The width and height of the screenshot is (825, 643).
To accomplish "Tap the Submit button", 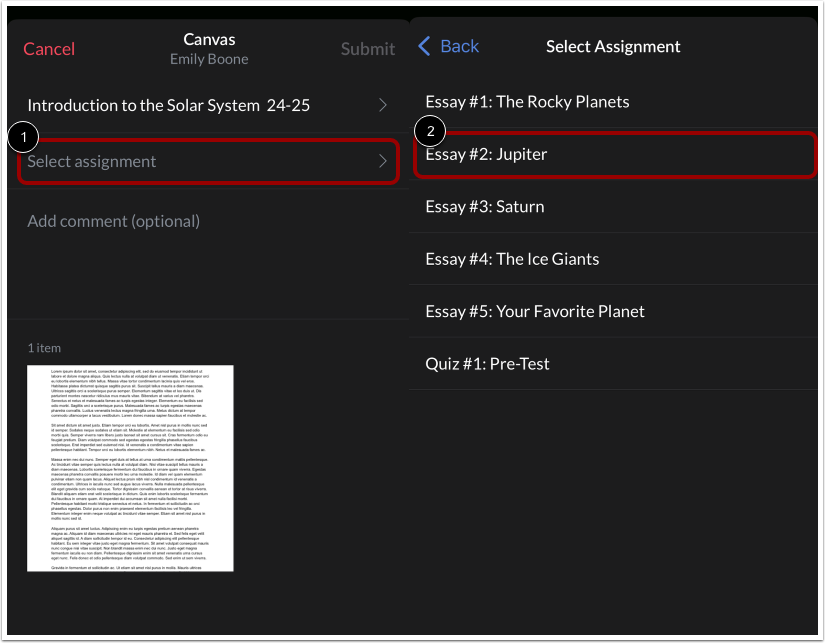I will (367, 48).
